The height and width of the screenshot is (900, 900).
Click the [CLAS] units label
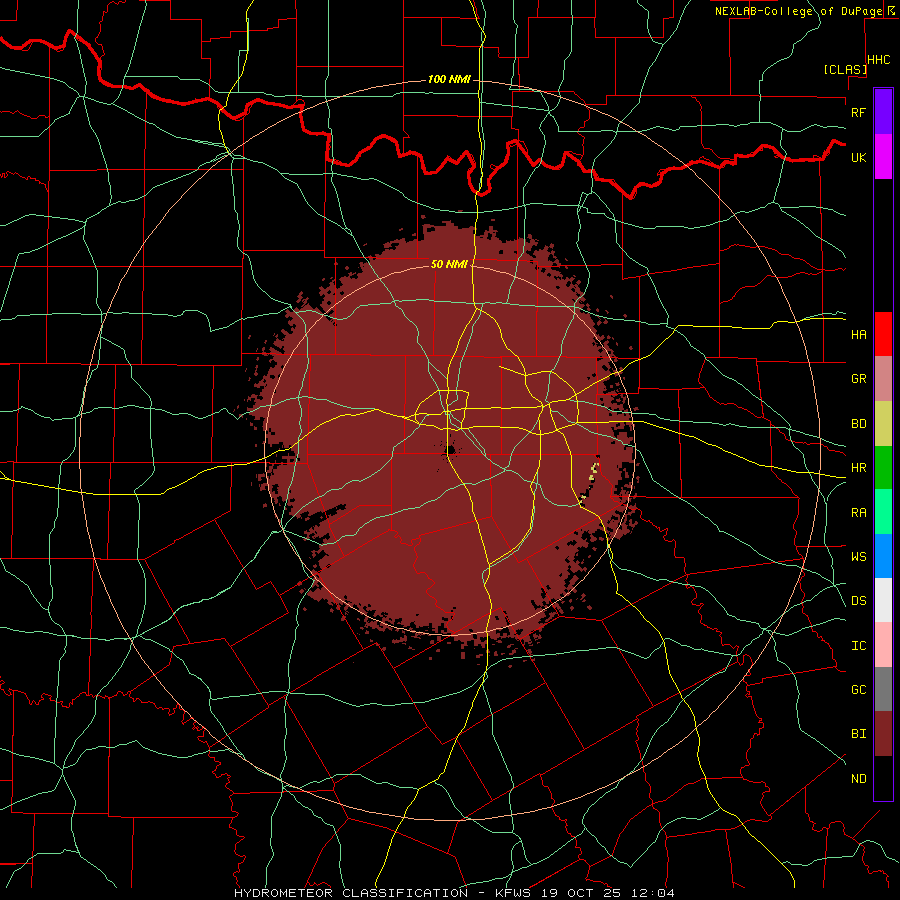tap(845, 69)
